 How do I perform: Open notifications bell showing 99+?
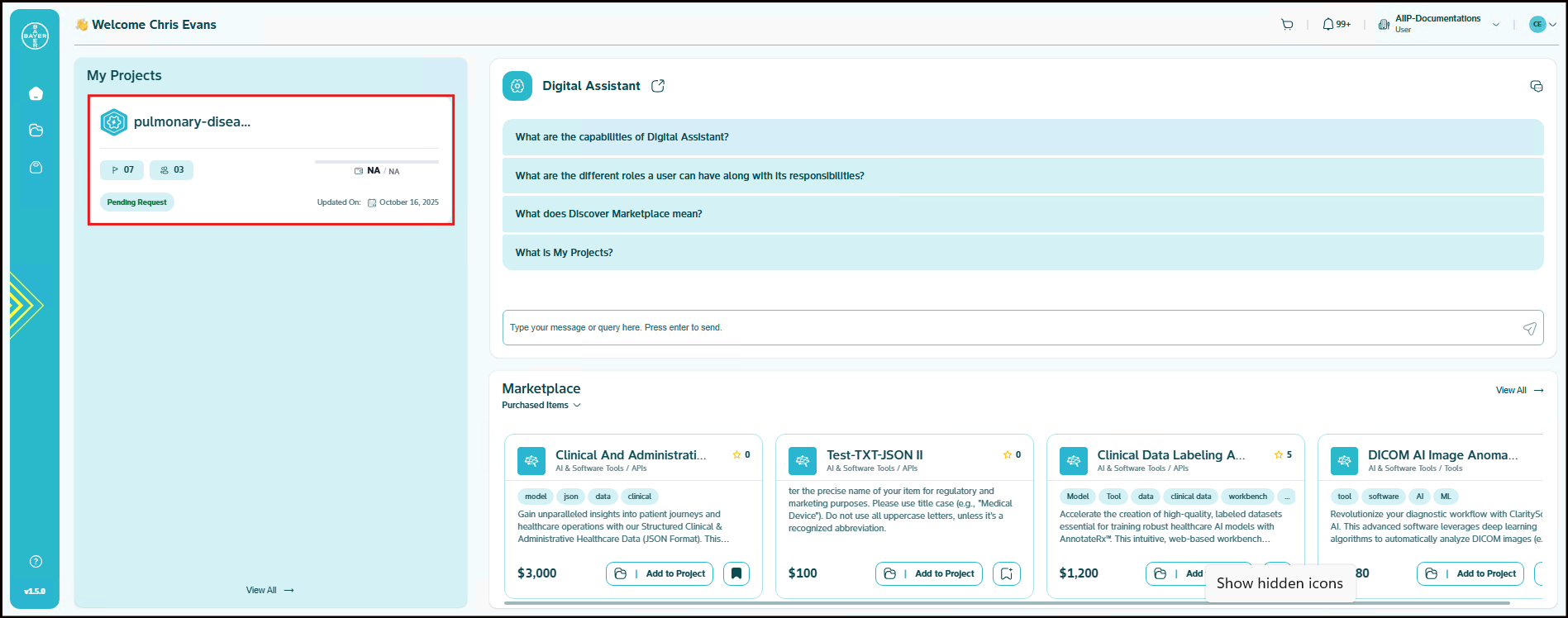pos(1336,25)
